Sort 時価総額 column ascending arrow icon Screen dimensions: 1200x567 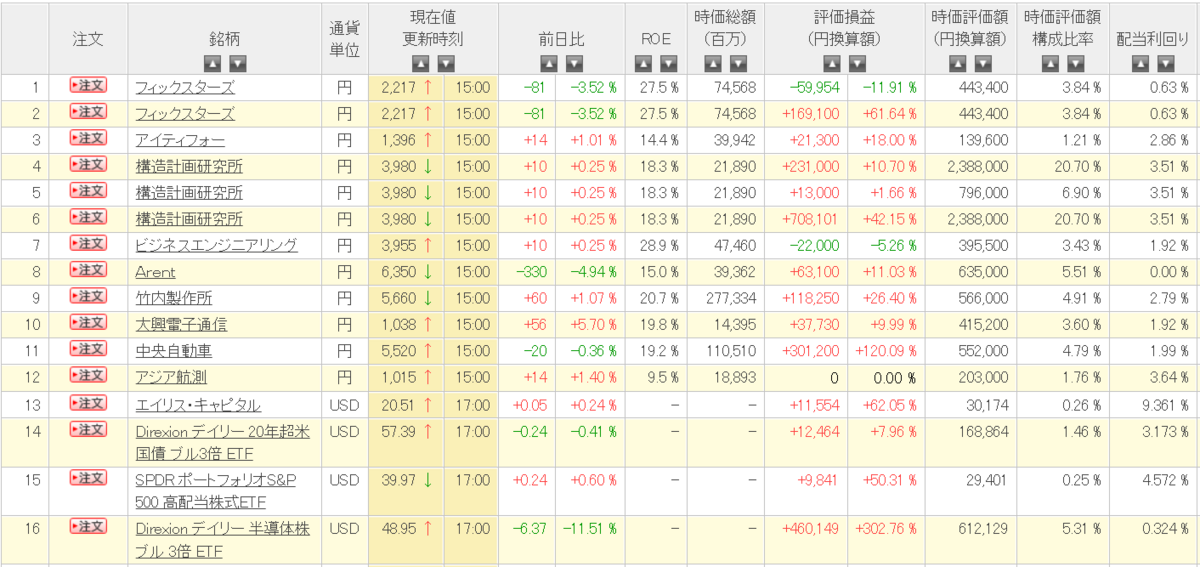click(x=711, y=63)
